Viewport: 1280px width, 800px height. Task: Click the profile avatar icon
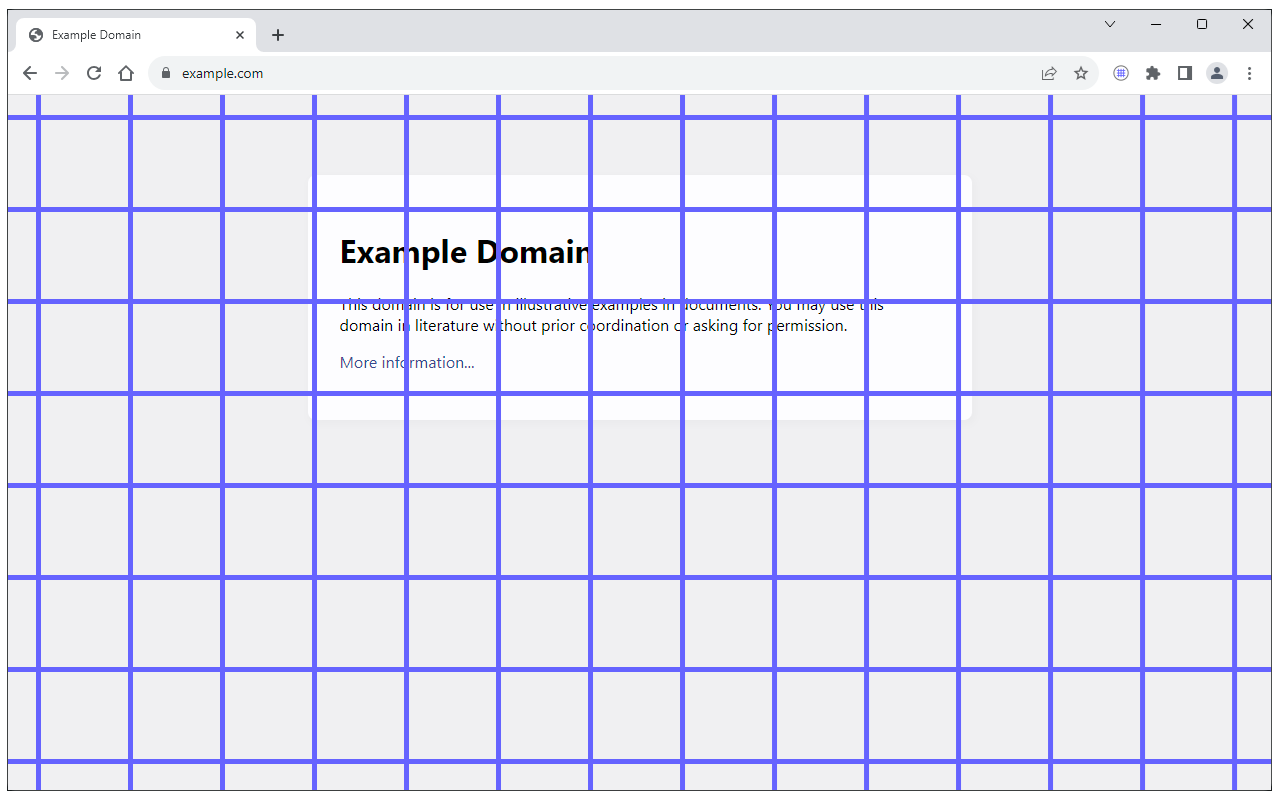[x=1216, y=73]
